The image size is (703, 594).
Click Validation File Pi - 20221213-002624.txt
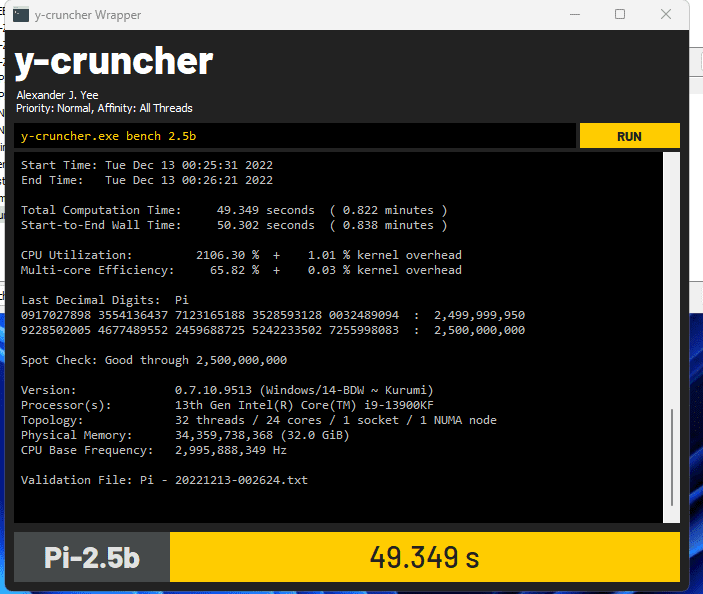164,480
